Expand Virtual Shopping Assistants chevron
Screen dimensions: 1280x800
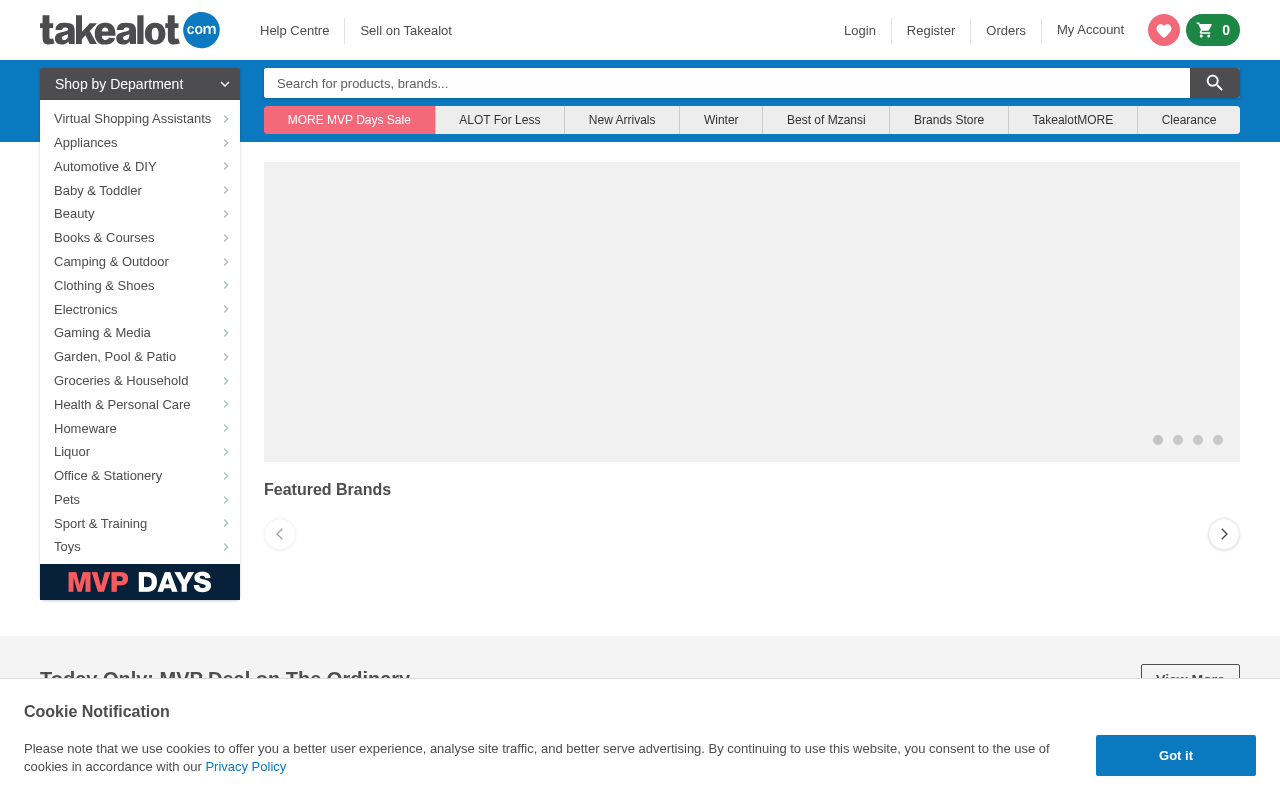[x=226, y=119]
